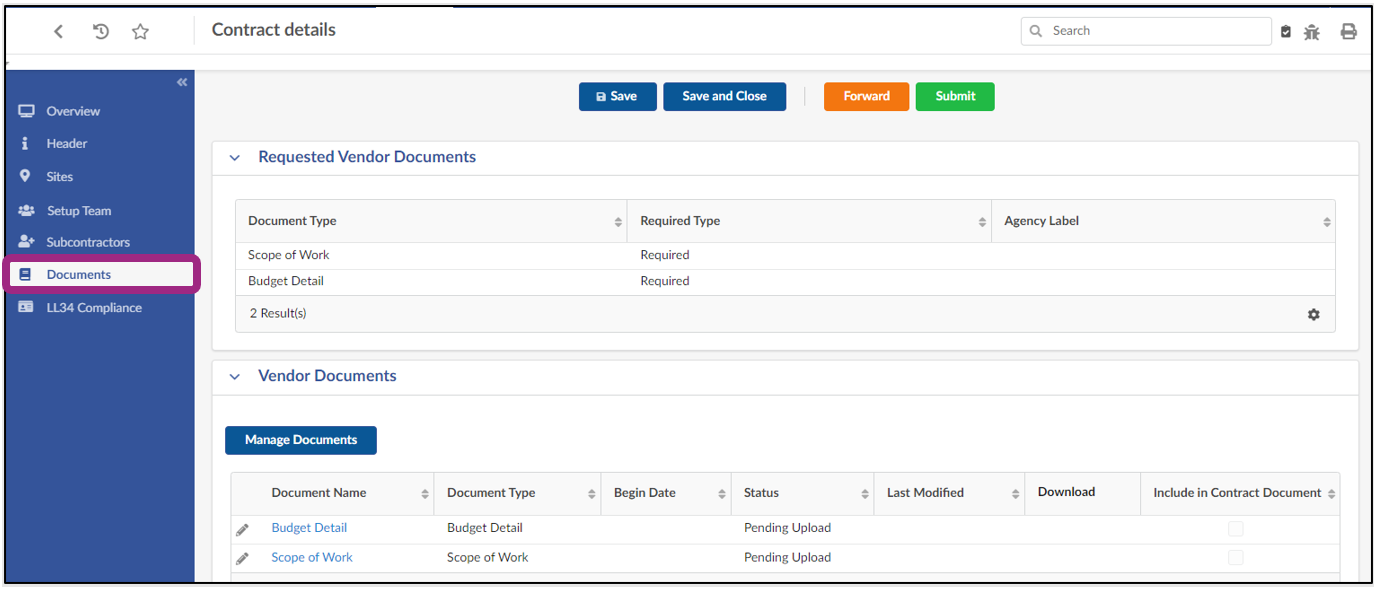Toggle Include in Contract checkbox for Scope of Work
This screenshot has width=1376, height=593.
[1236, 557]
